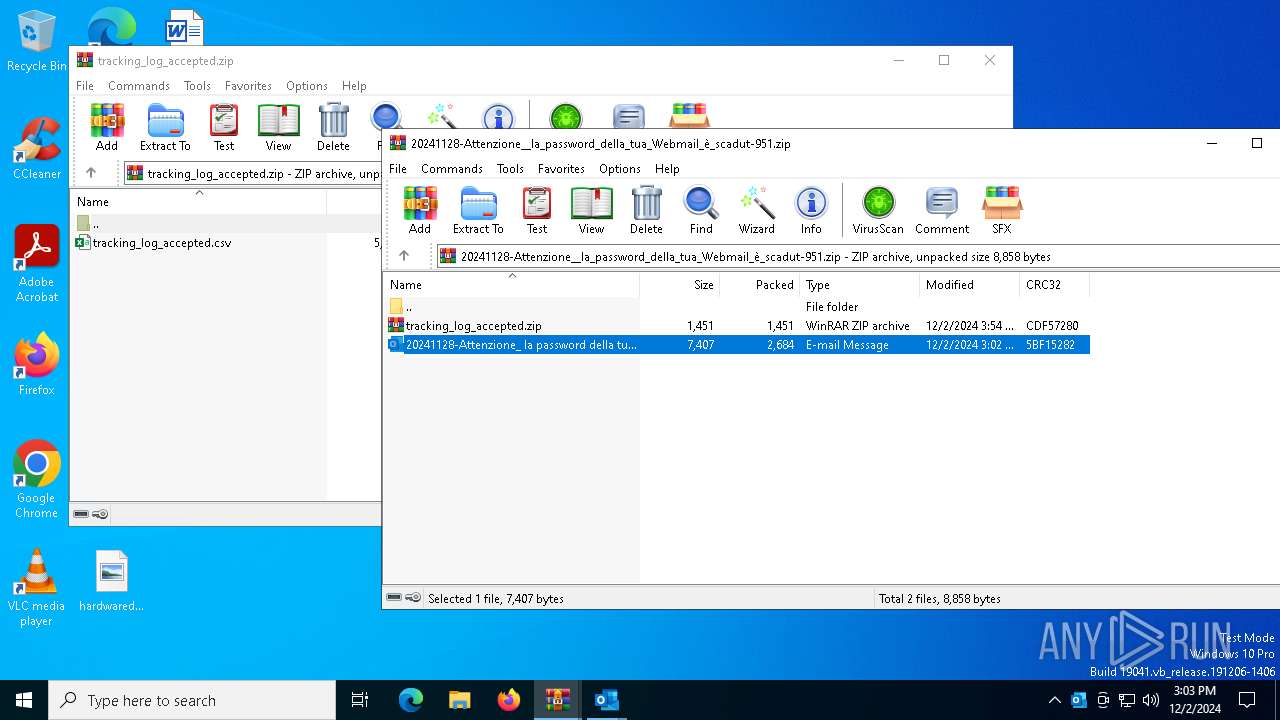Open Google Chrome desktop shortcut

(x=36, y=480)
